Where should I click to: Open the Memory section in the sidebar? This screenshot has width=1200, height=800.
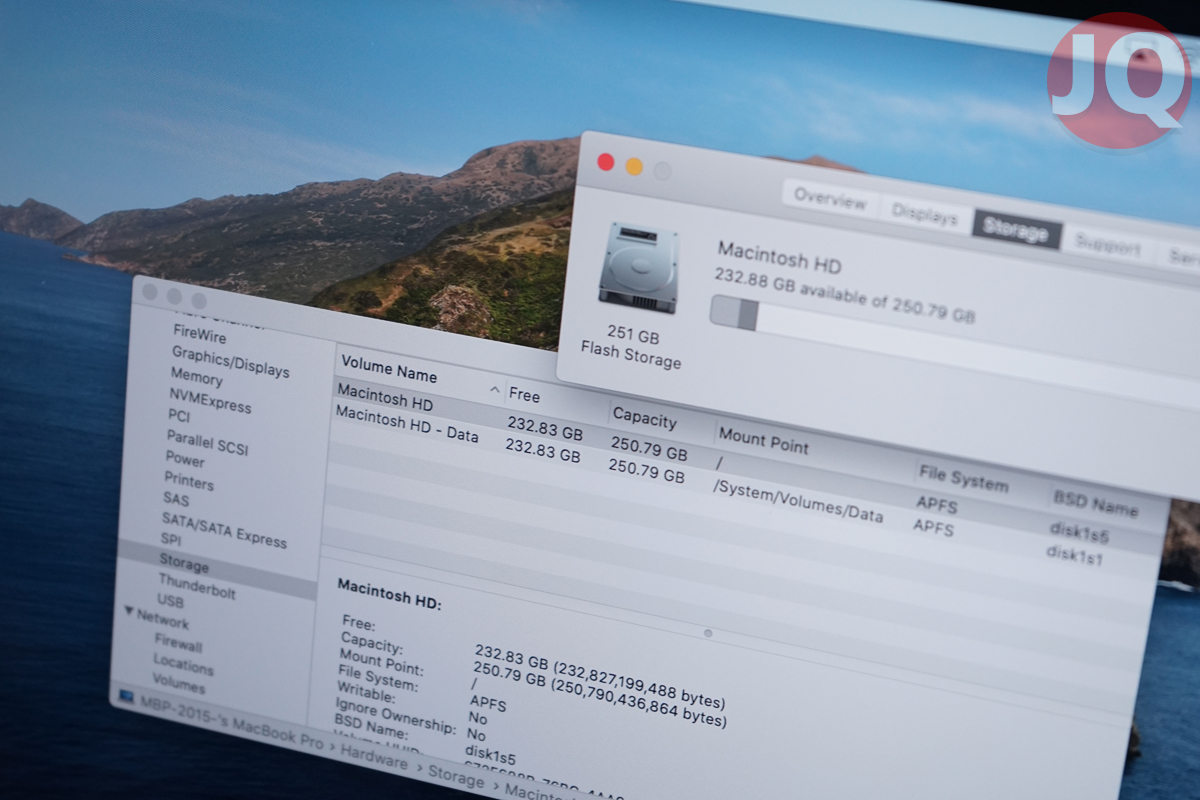196,377
